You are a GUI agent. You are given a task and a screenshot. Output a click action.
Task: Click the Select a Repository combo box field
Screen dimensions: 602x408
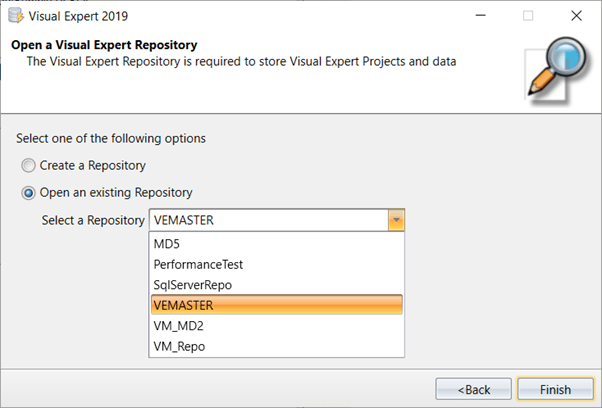[267, 220]
